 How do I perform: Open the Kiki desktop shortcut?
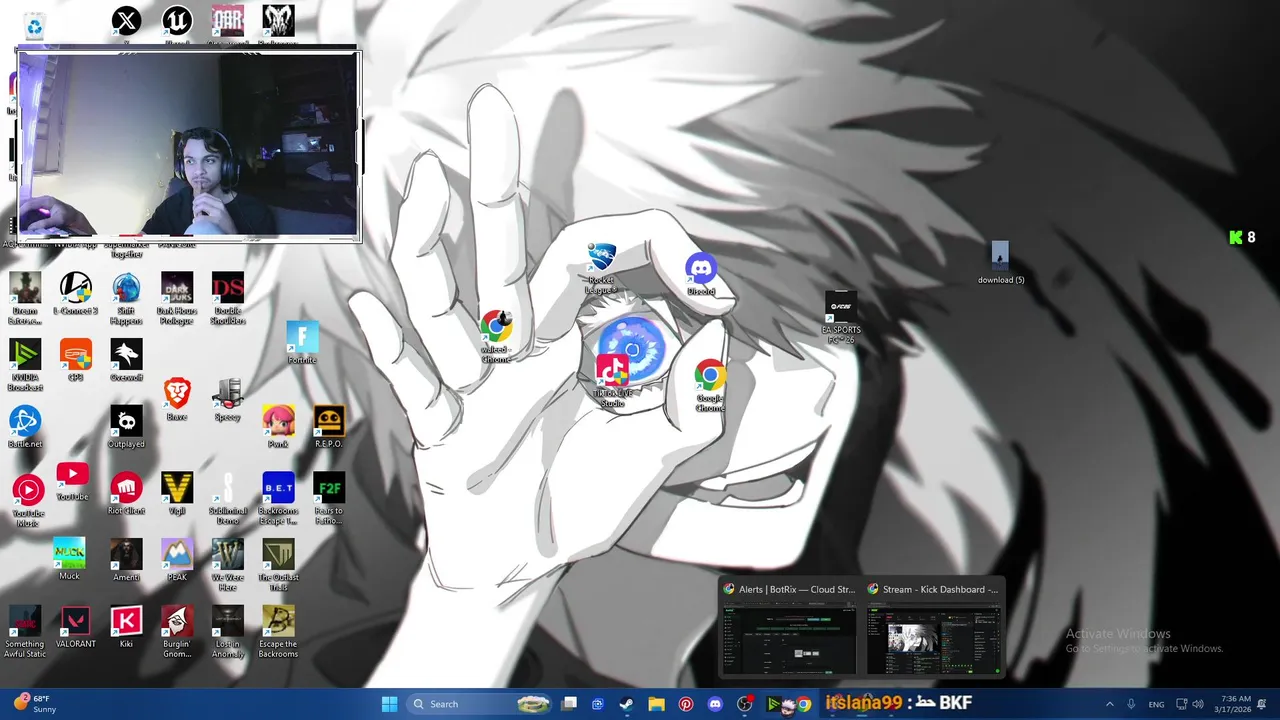coord(126,627)
